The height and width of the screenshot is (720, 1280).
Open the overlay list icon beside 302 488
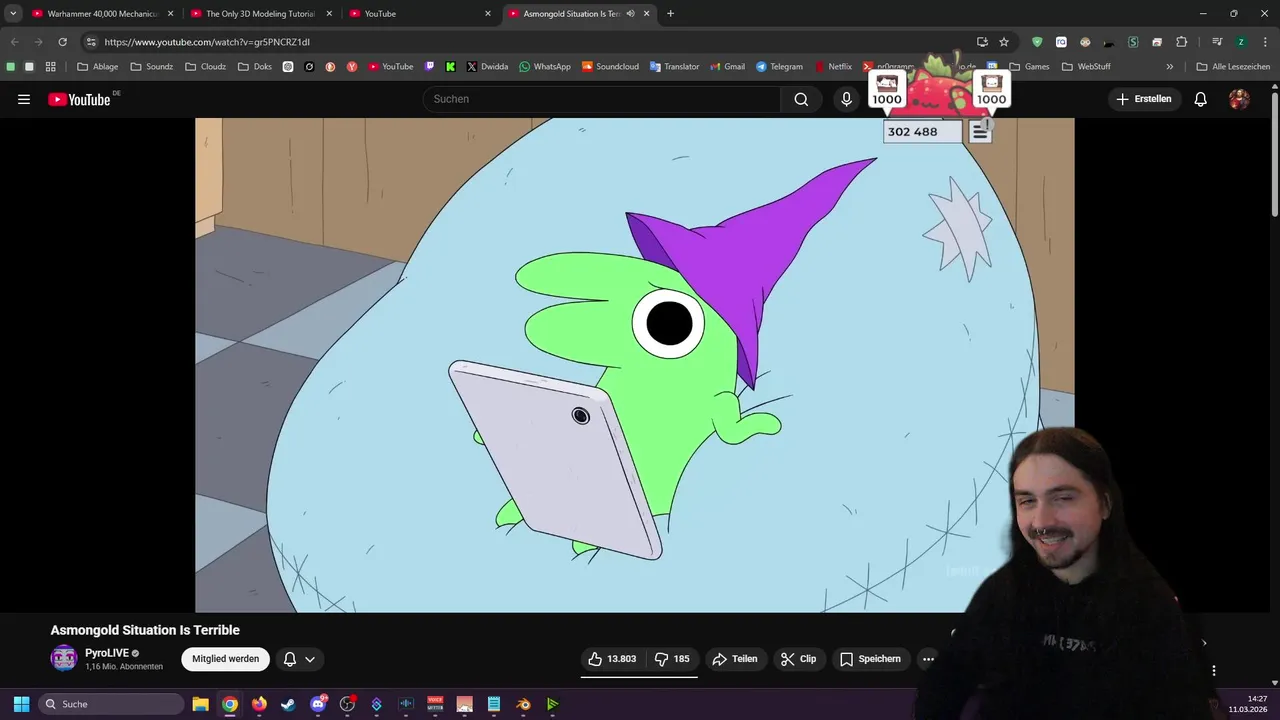980,132
